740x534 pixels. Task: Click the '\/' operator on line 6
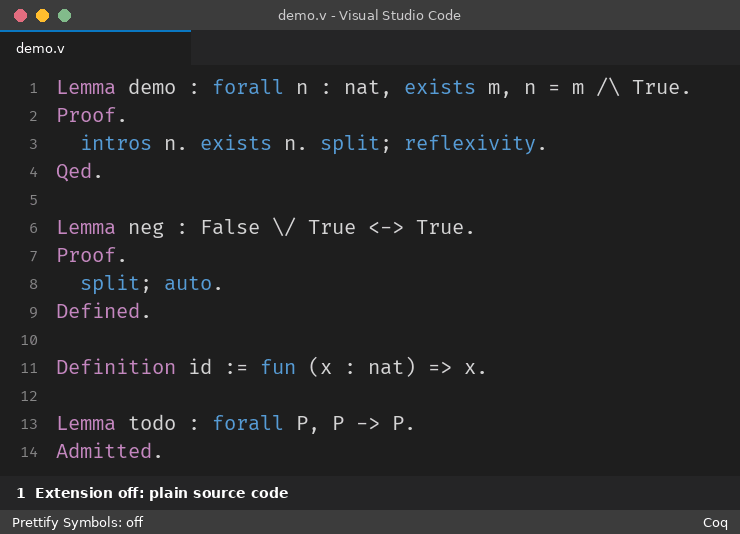click(284, 228)
